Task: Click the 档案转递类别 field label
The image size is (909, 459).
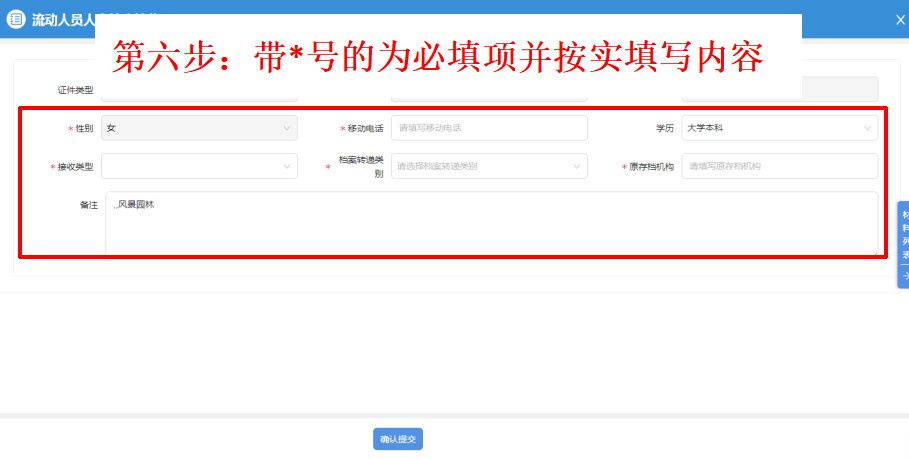Action: tap(361, 167)
